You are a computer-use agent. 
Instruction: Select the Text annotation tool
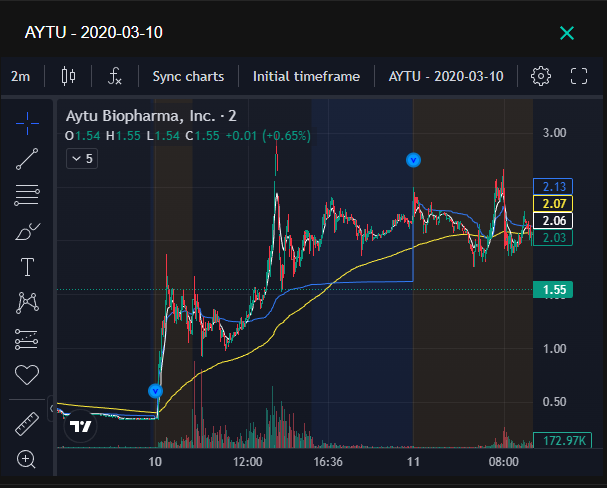pyautogui.click(x=27, y=267)
